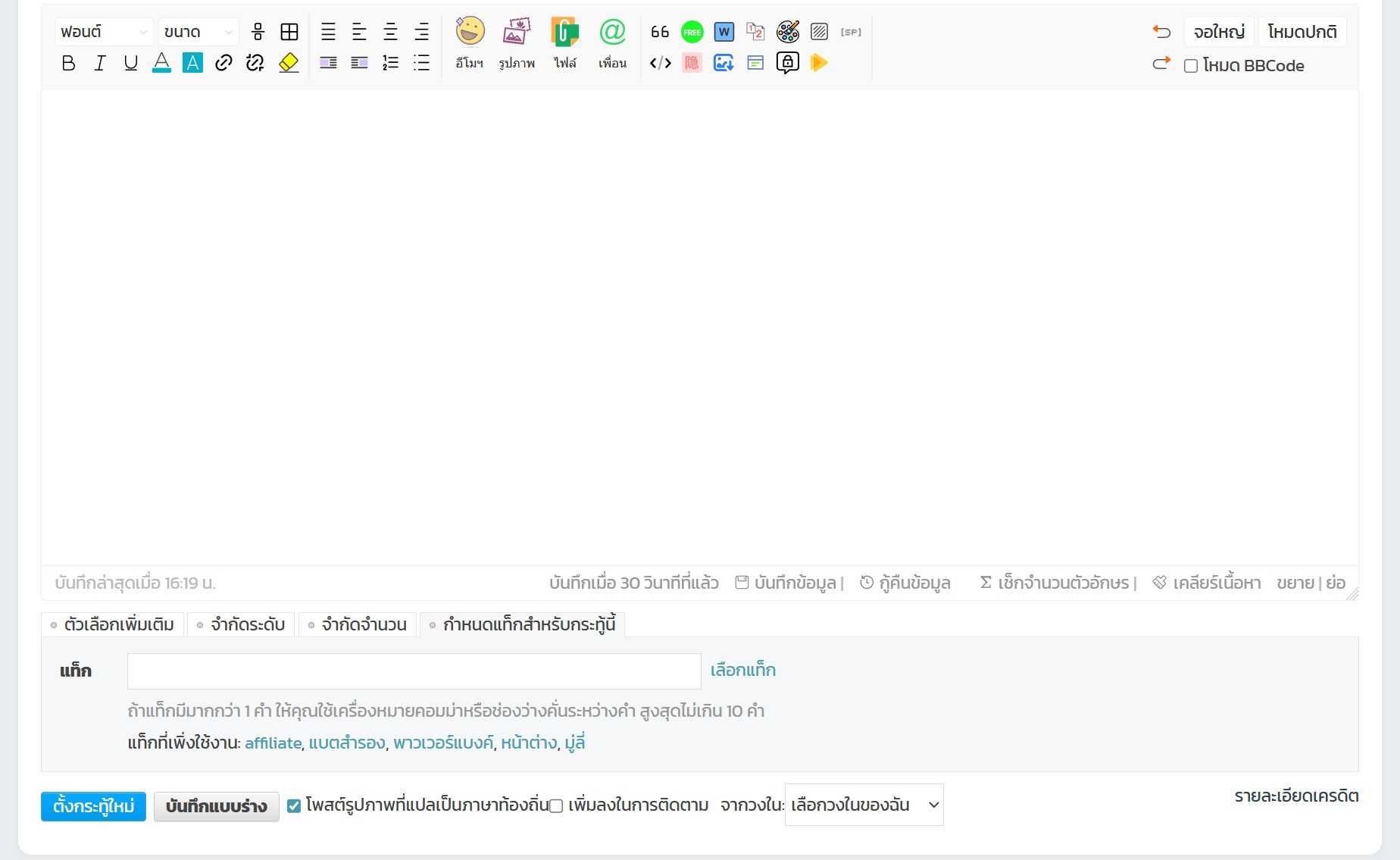Insert a code block
This screenshot has width=1400, height=860.
[x=660, y=63]
